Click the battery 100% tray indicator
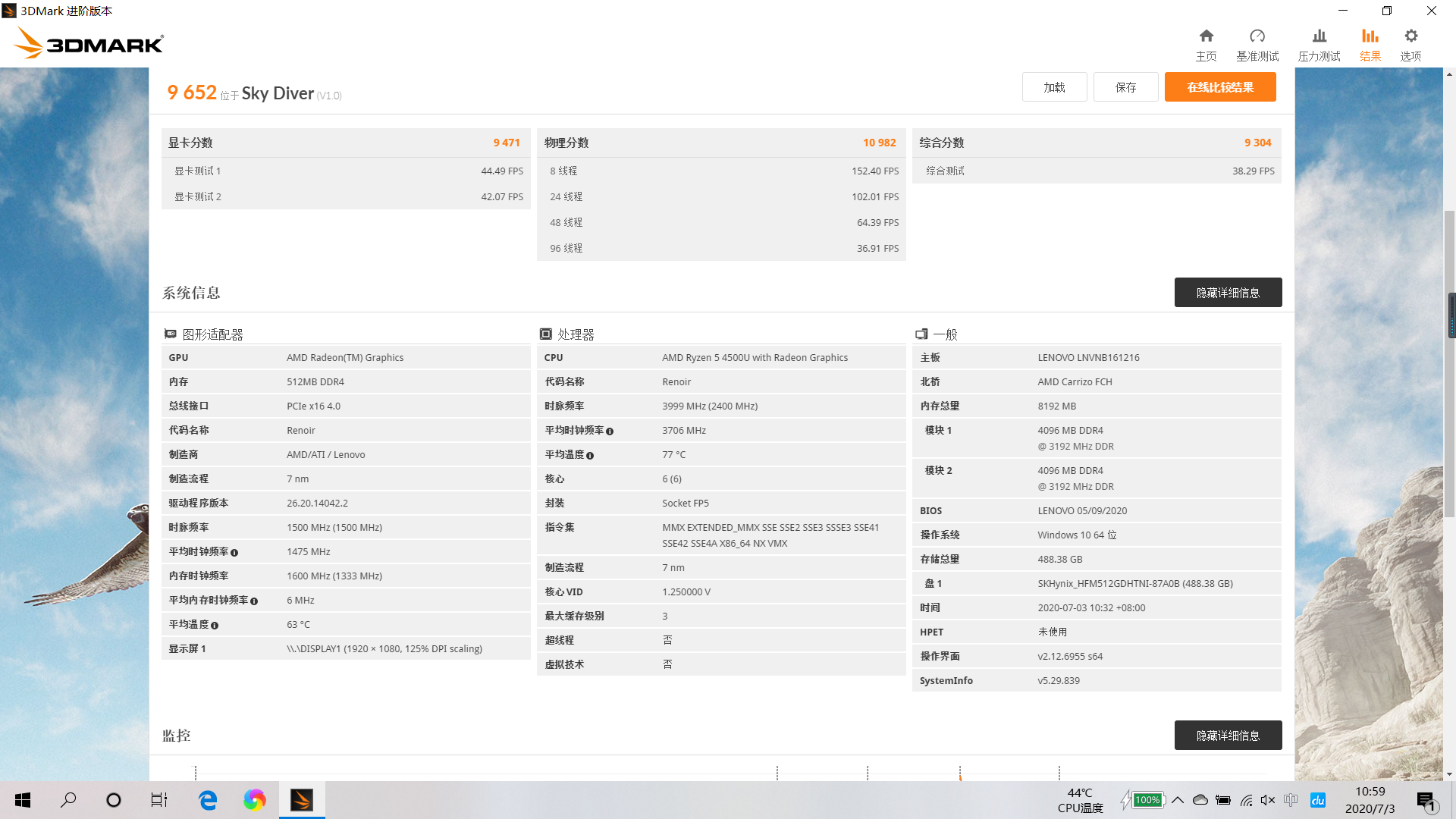Viewport: 1456px width, 819px height. [1144, 800]
